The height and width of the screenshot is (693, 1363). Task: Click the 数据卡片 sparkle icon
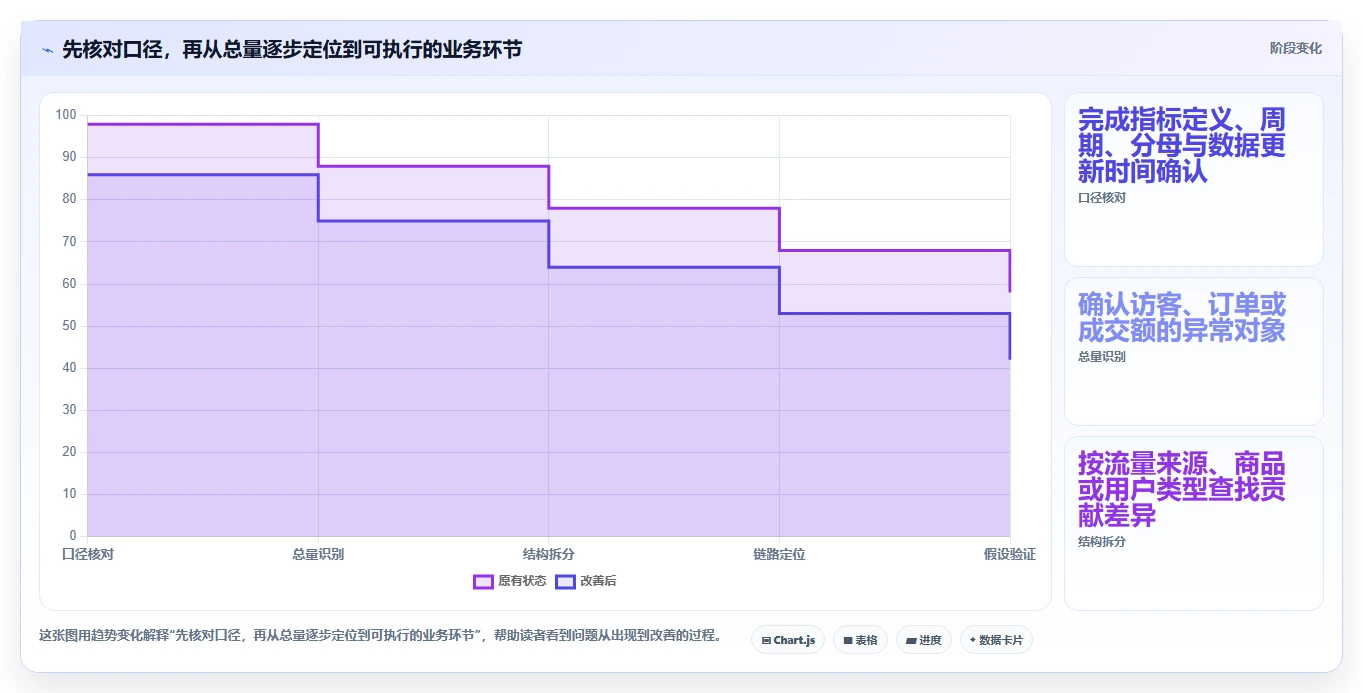973,640
